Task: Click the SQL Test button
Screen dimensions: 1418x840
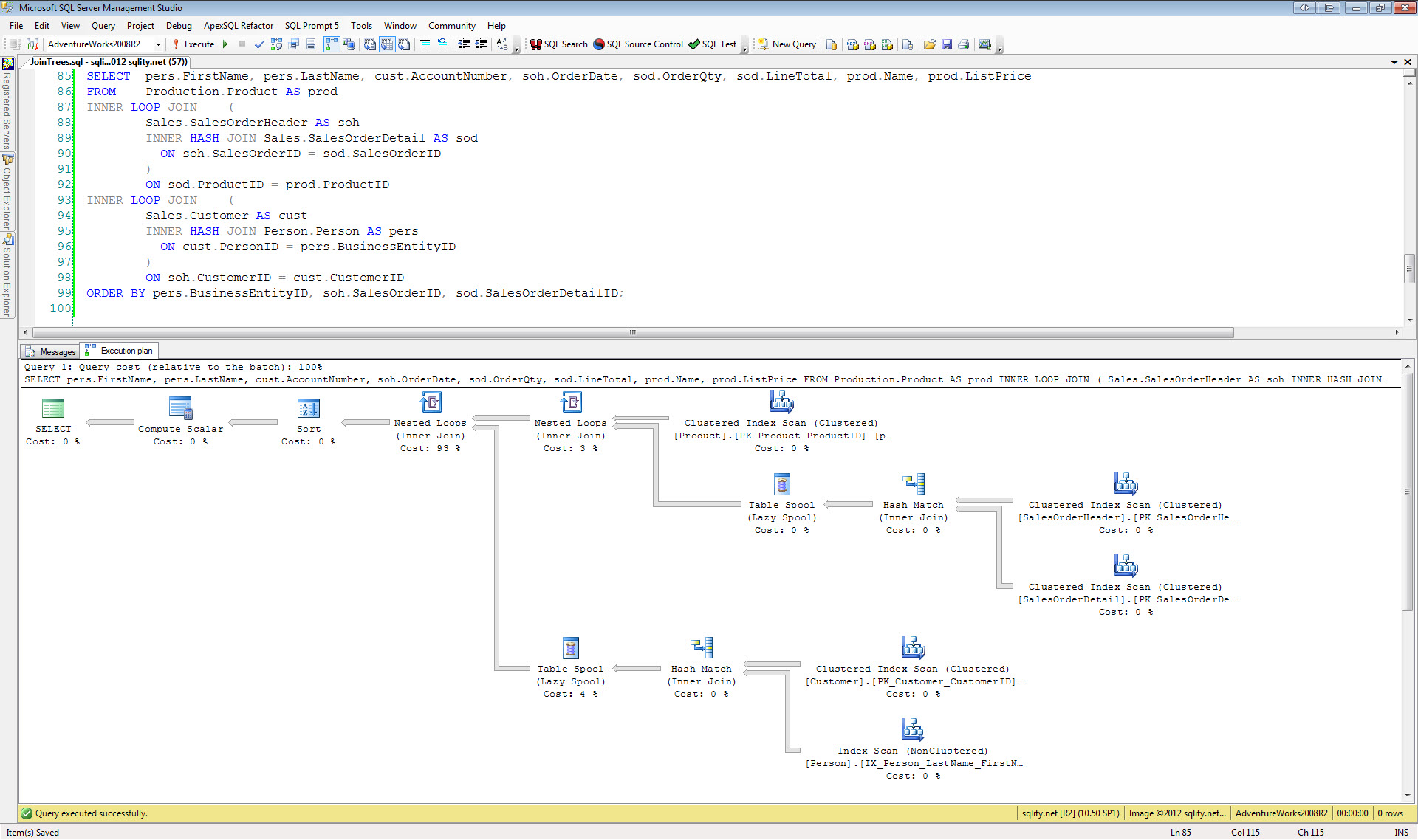Action: tap(713, 44)
